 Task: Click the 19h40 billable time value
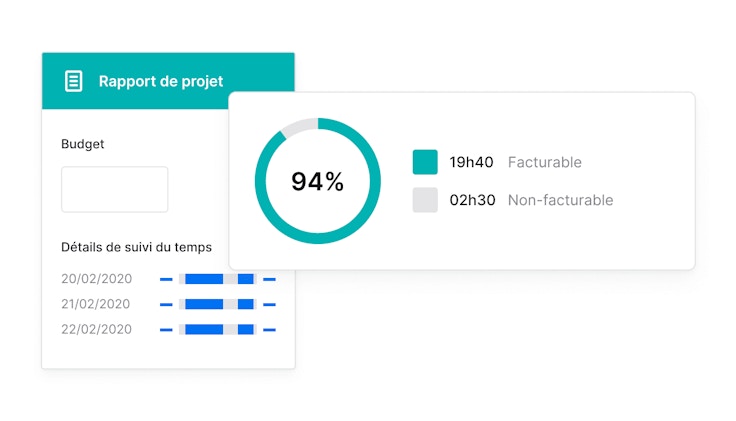469,162
